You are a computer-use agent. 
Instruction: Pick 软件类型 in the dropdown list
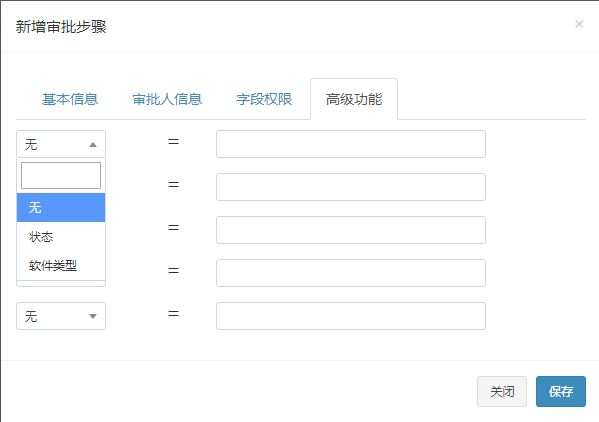click(x=61, y=265)
